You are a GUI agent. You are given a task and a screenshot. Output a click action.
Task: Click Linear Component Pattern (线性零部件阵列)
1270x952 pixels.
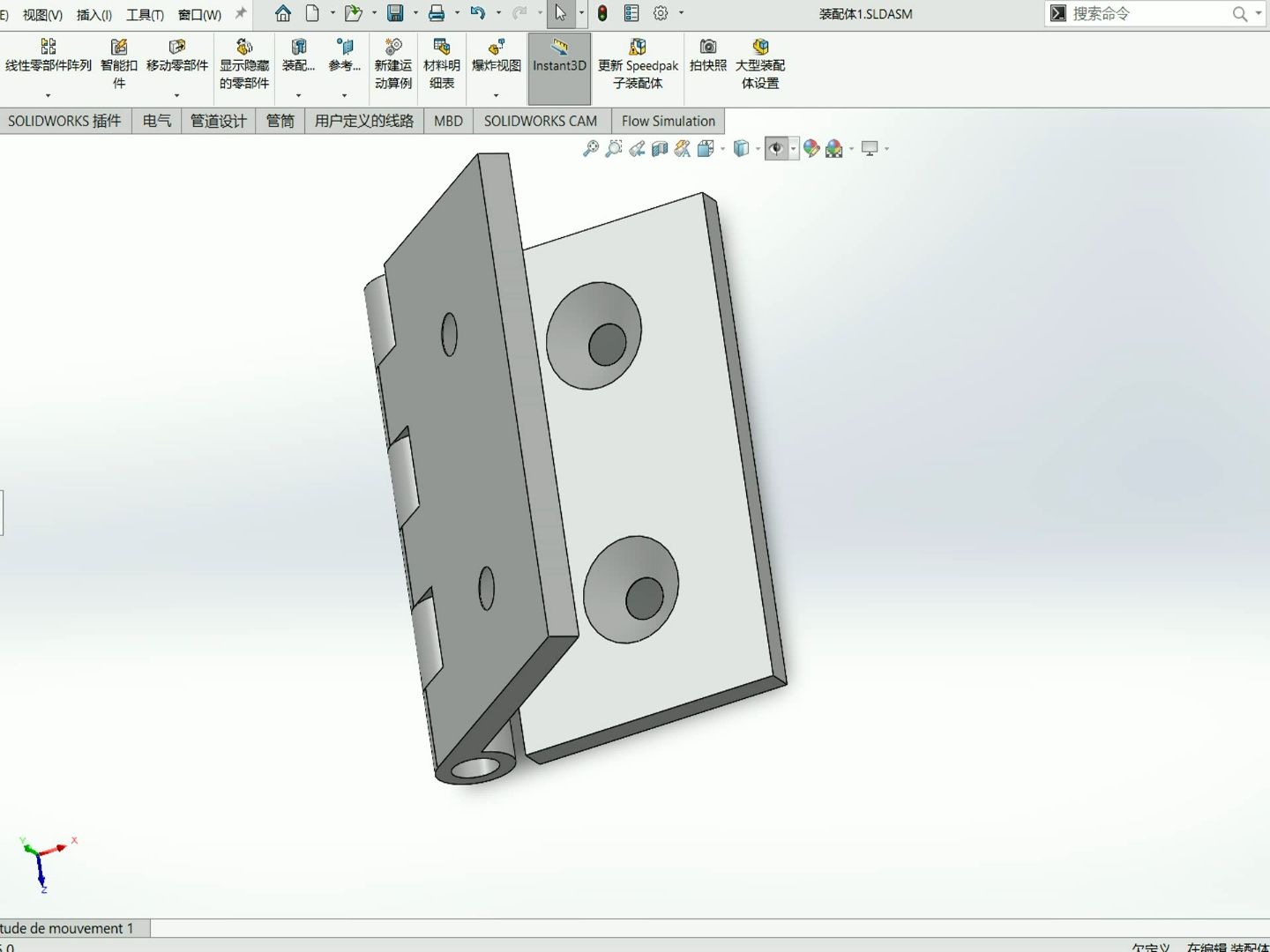[x=49, y=56]
